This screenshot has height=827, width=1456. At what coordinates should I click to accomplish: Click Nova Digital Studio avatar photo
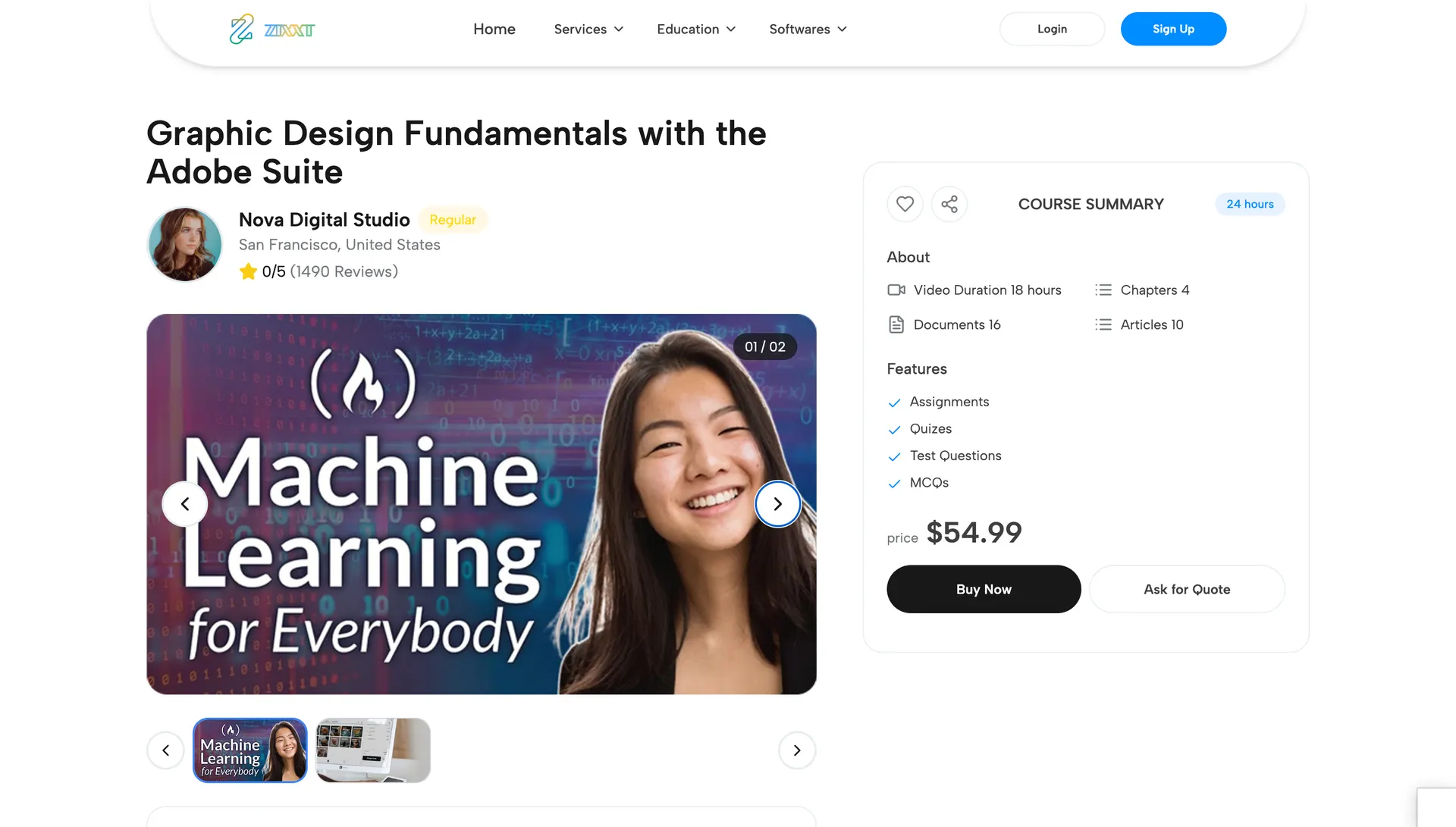pos(185,244)
